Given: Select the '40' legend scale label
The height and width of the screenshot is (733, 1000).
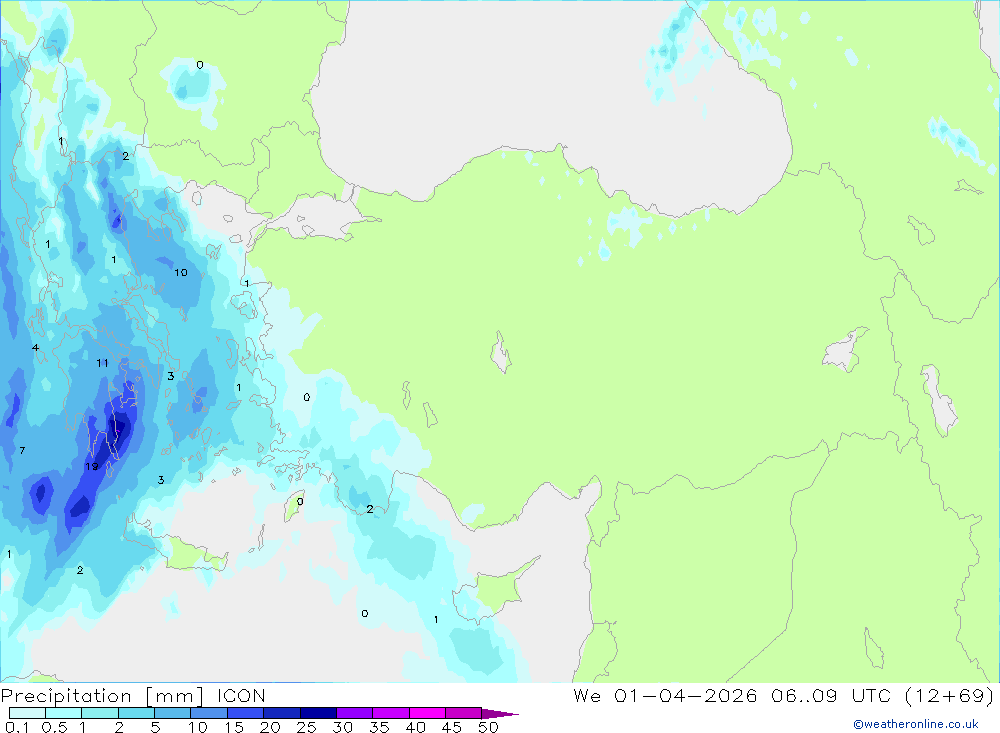Looking at the screenshot, I should [x=416, y=727].
